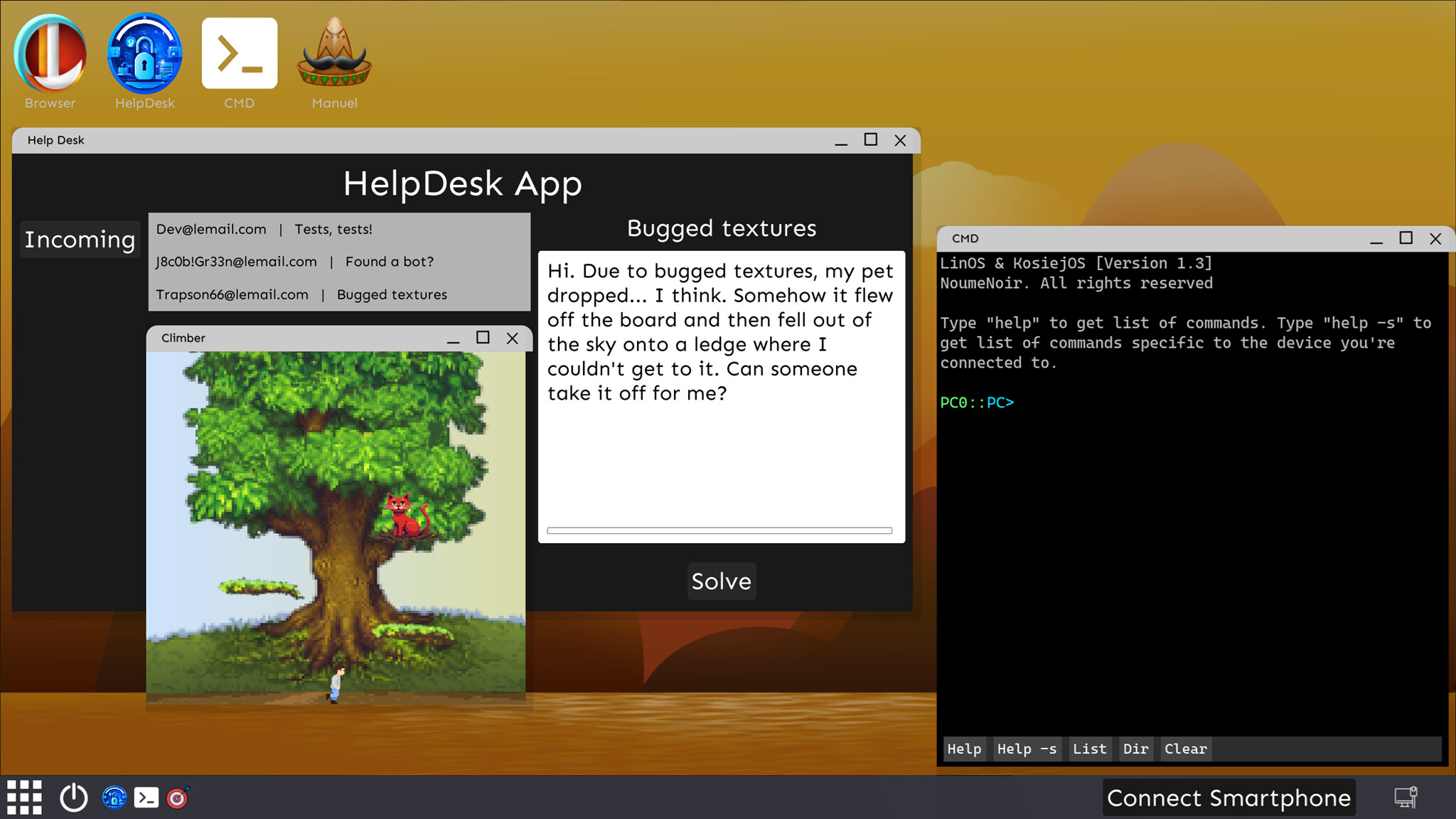Click the scrollbar under the ticket message
The height and width of the screenshot is (819, 1456).
click(x=719, y=530)
